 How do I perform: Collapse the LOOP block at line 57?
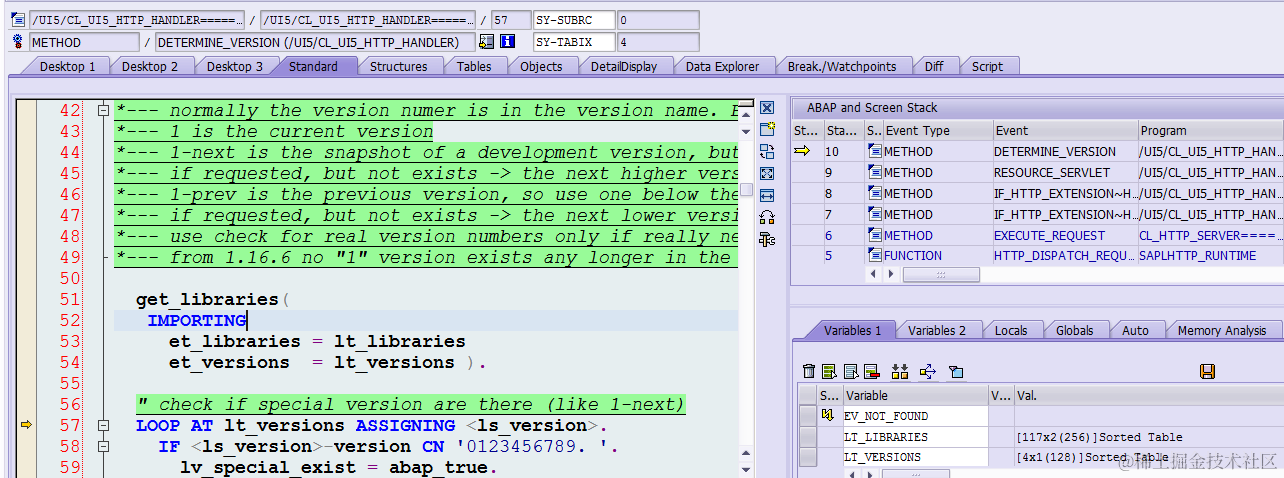102,425
